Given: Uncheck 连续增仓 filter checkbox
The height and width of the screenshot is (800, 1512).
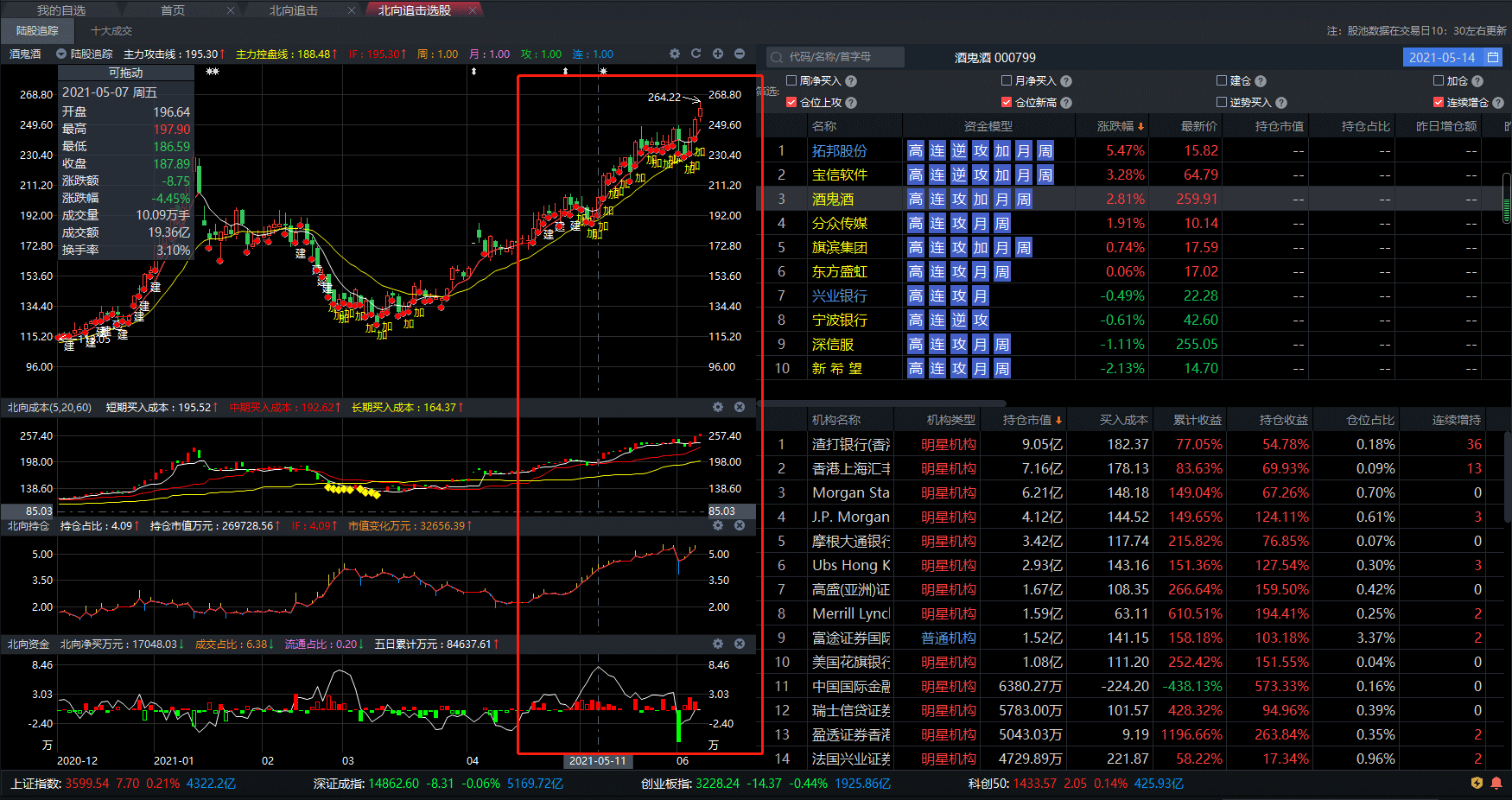Looking at the screenshot, I should [x=1439, y=102].
